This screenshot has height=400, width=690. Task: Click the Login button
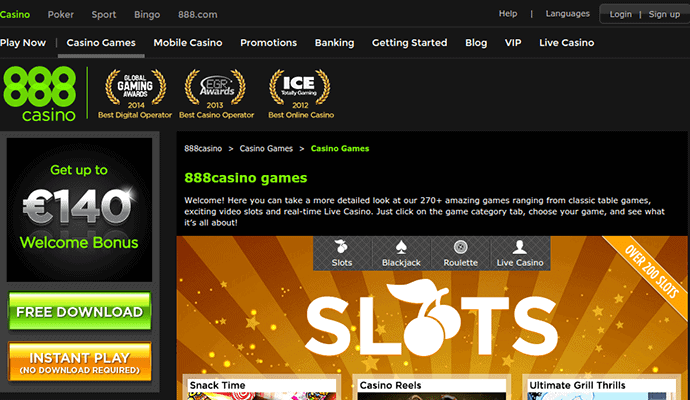coord(620,14)
